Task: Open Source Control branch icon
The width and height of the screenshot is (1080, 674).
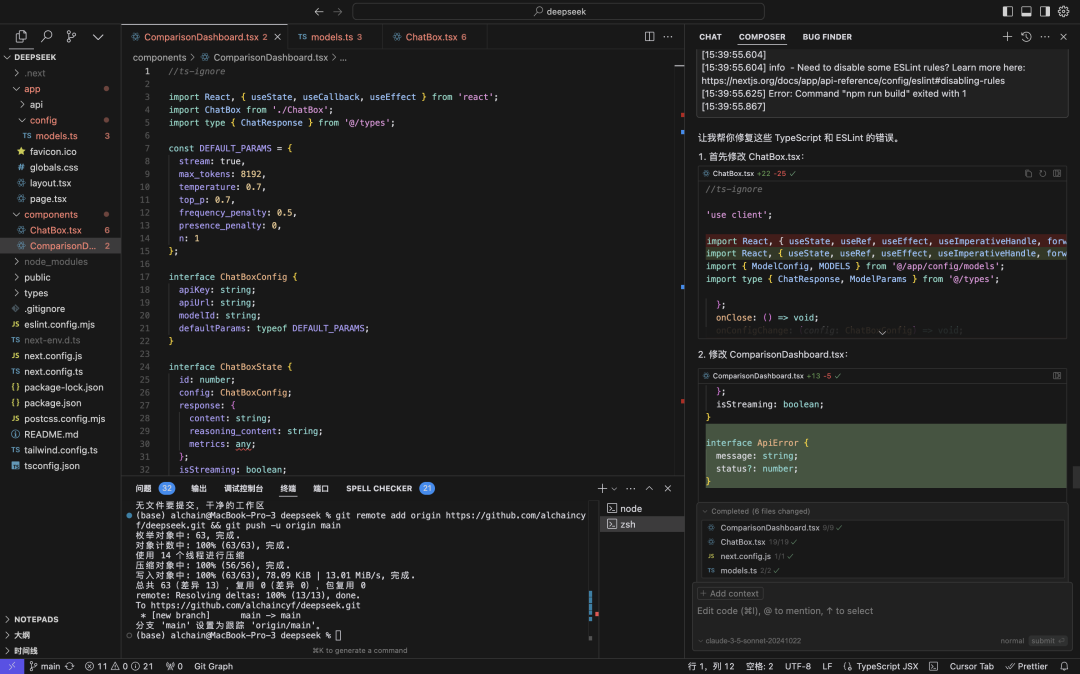Action: pos(71,36)
